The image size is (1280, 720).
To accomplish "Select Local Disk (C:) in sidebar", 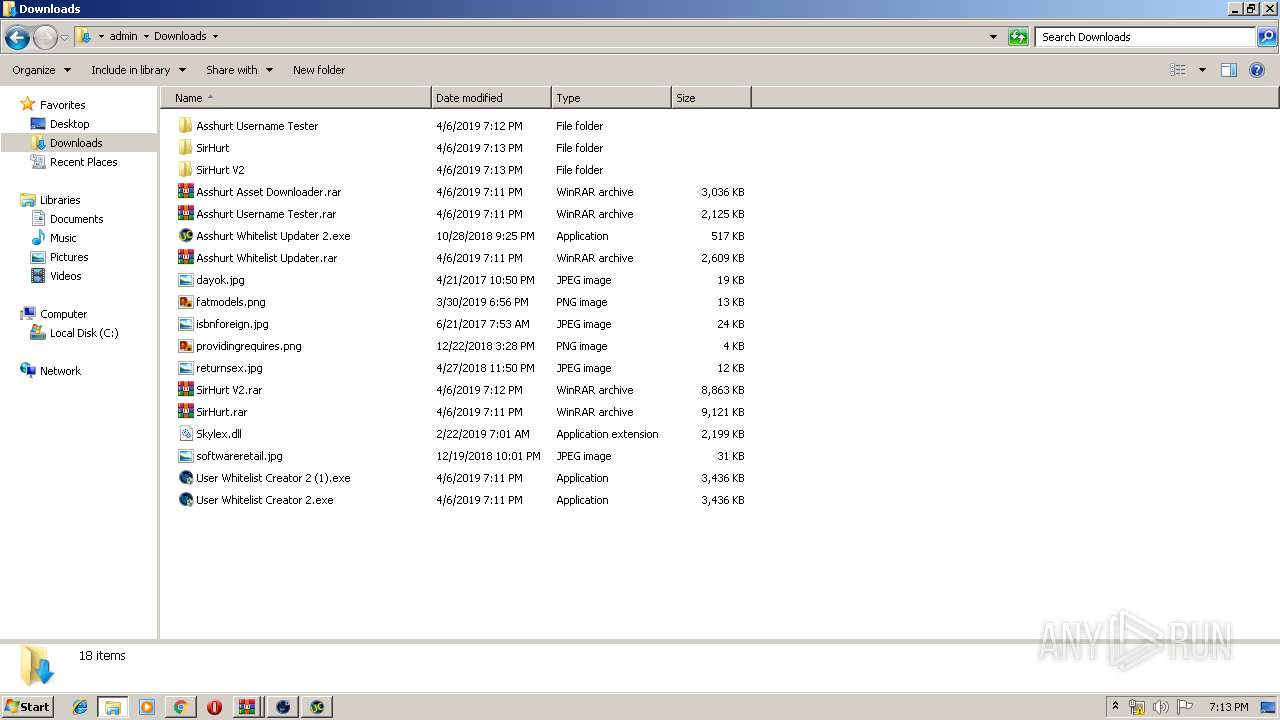I will 84,333.
